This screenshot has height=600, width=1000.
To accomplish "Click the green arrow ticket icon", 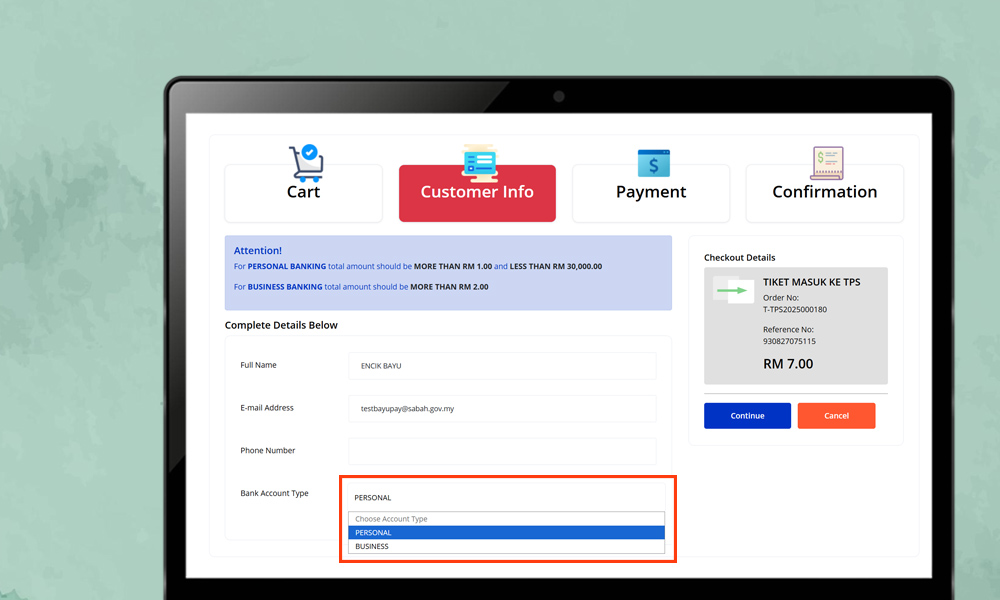I will (733, 291).
